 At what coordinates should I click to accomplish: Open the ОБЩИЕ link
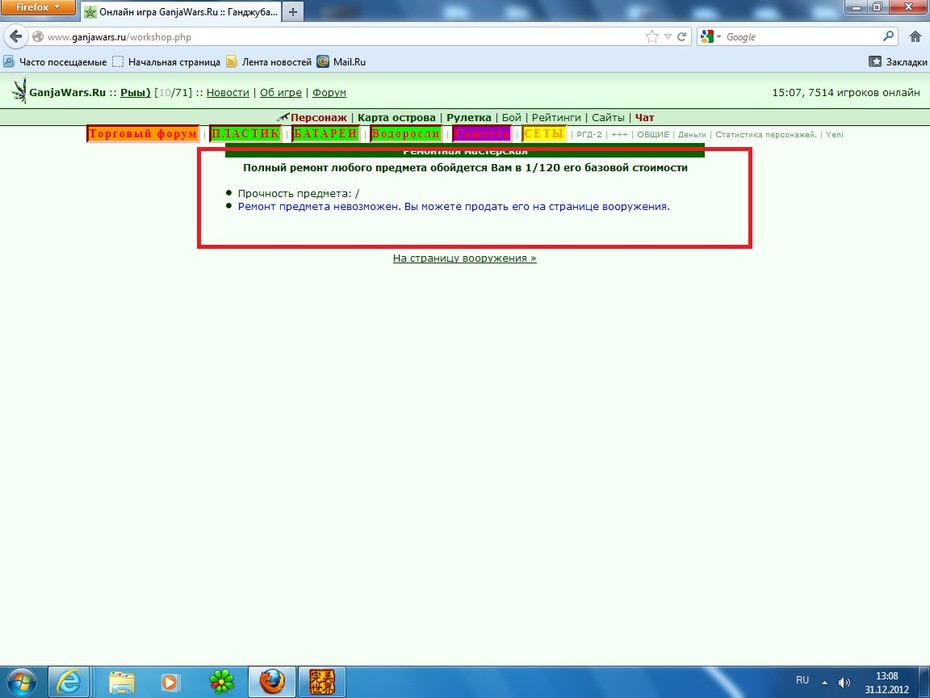(x=653, y=135)
